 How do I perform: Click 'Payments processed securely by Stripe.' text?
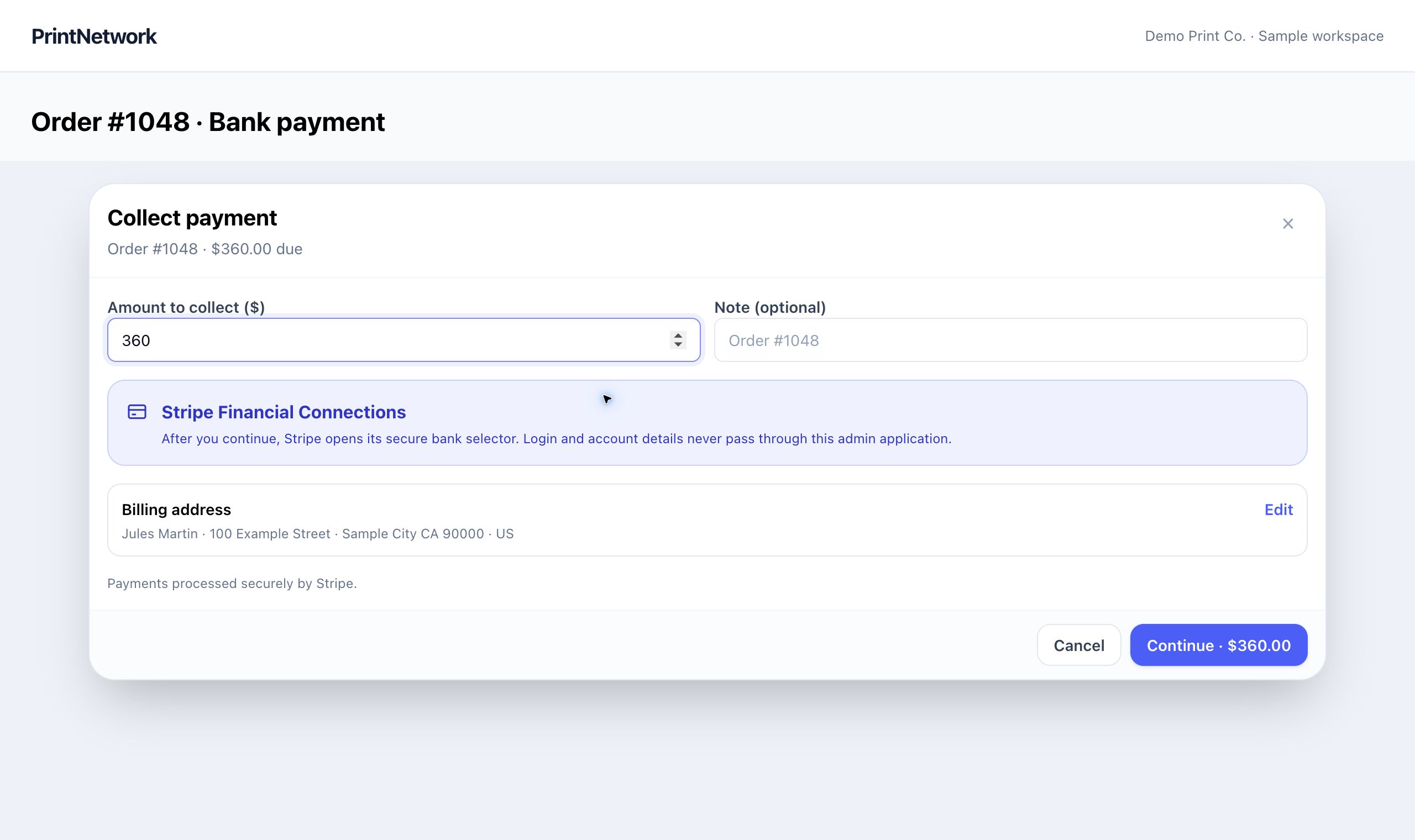232,584
